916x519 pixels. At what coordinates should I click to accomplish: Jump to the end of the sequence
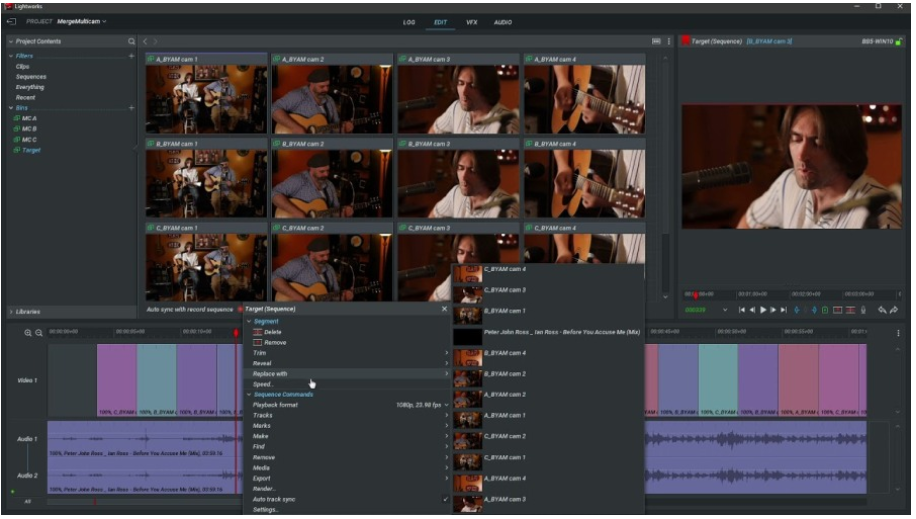tap(784, 310)
